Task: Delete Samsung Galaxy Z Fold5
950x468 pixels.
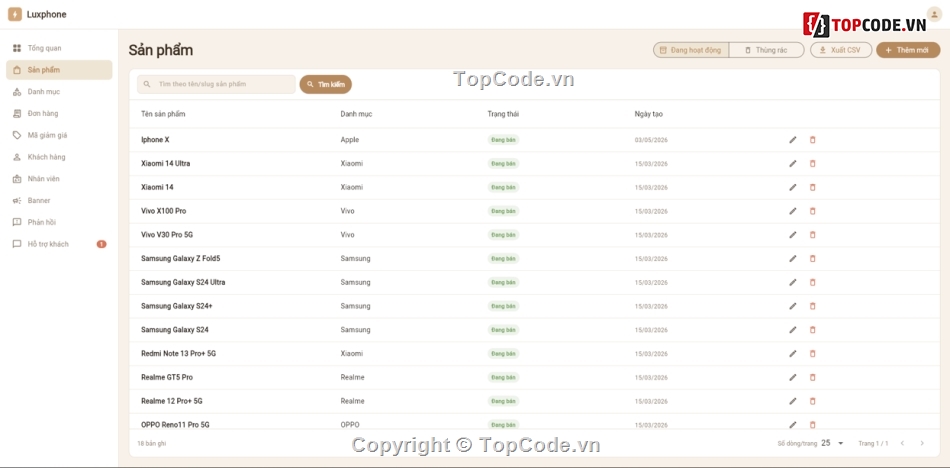Action: pyautogui.click(x=812, y=259)
